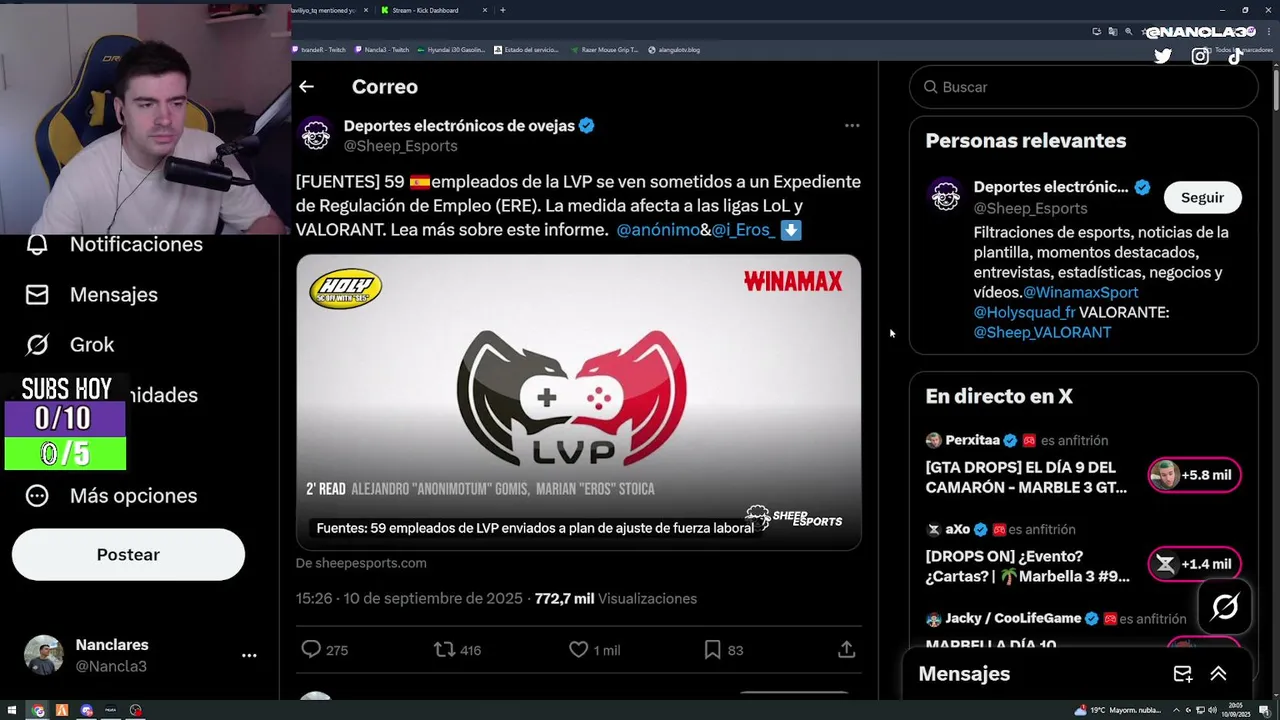Open the Grok floating button
The image size is (1280, 720).
click(1225, 607)
